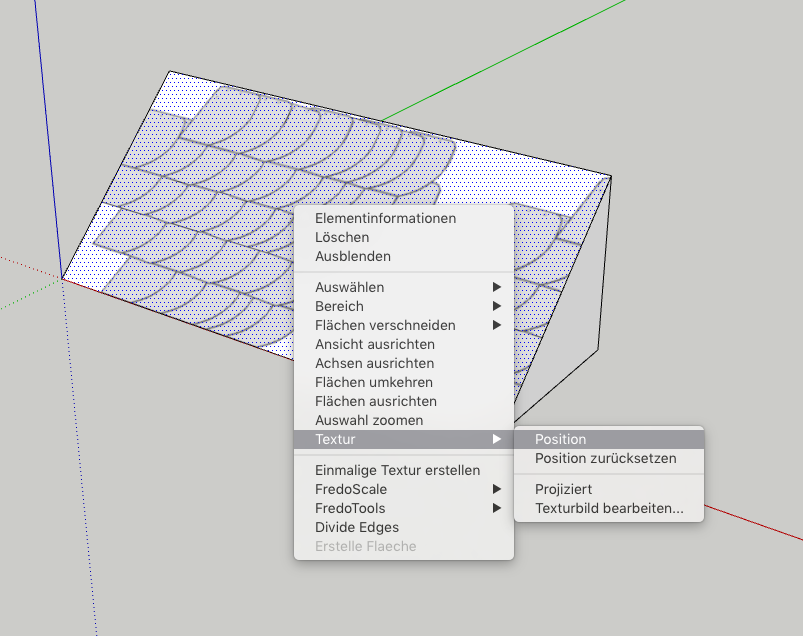Screen dimensions: 803x636
Task: Toggle the Projiziert texture option
Action: (563, 489)
